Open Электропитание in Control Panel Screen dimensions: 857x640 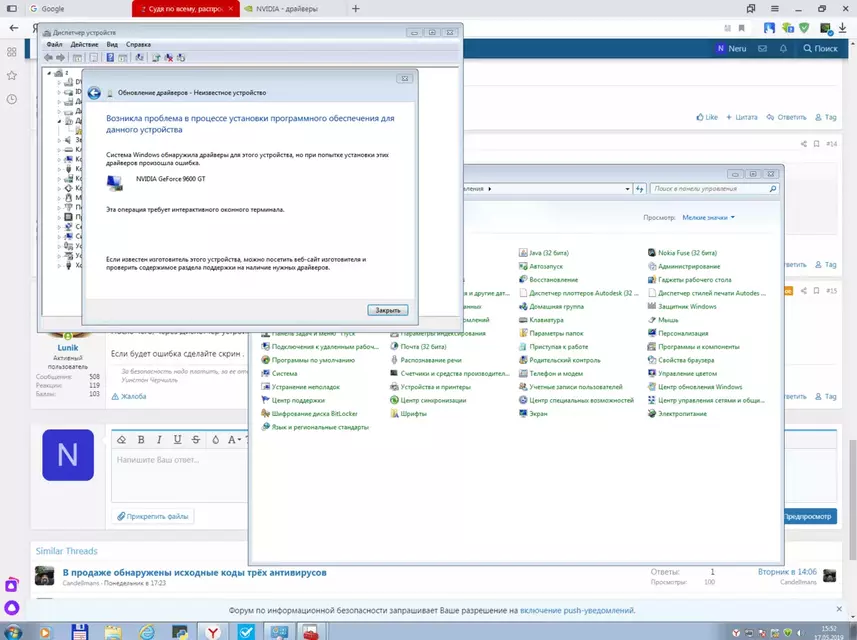click(677, 414)
